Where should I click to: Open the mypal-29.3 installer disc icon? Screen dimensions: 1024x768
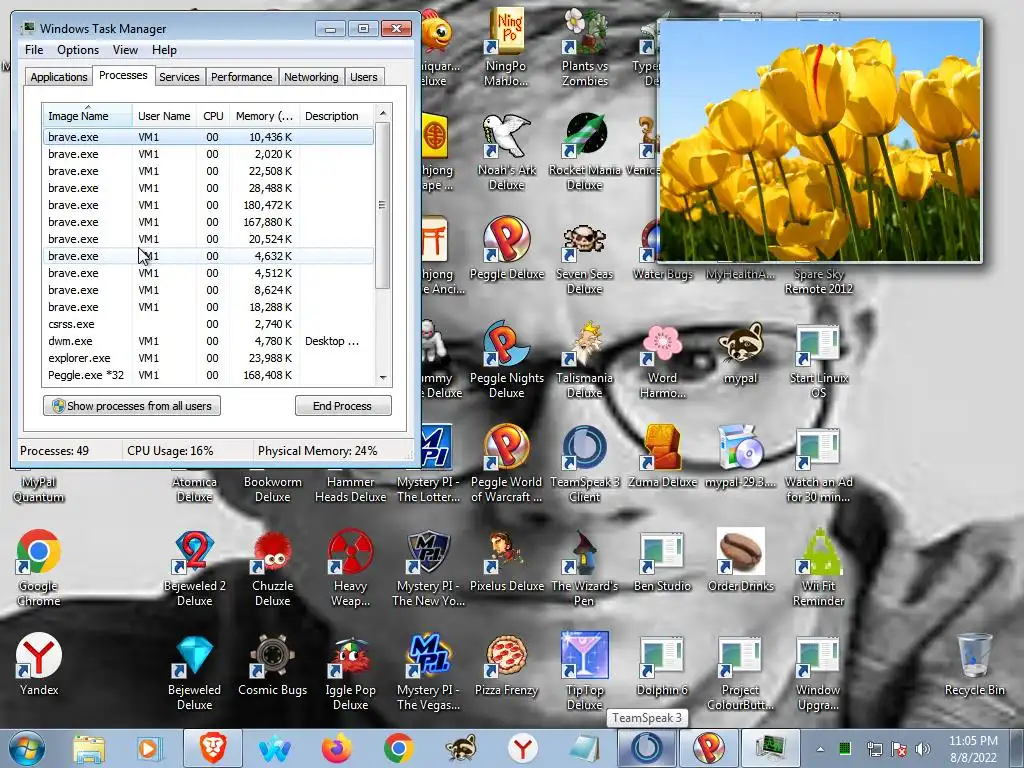[741, 457]
